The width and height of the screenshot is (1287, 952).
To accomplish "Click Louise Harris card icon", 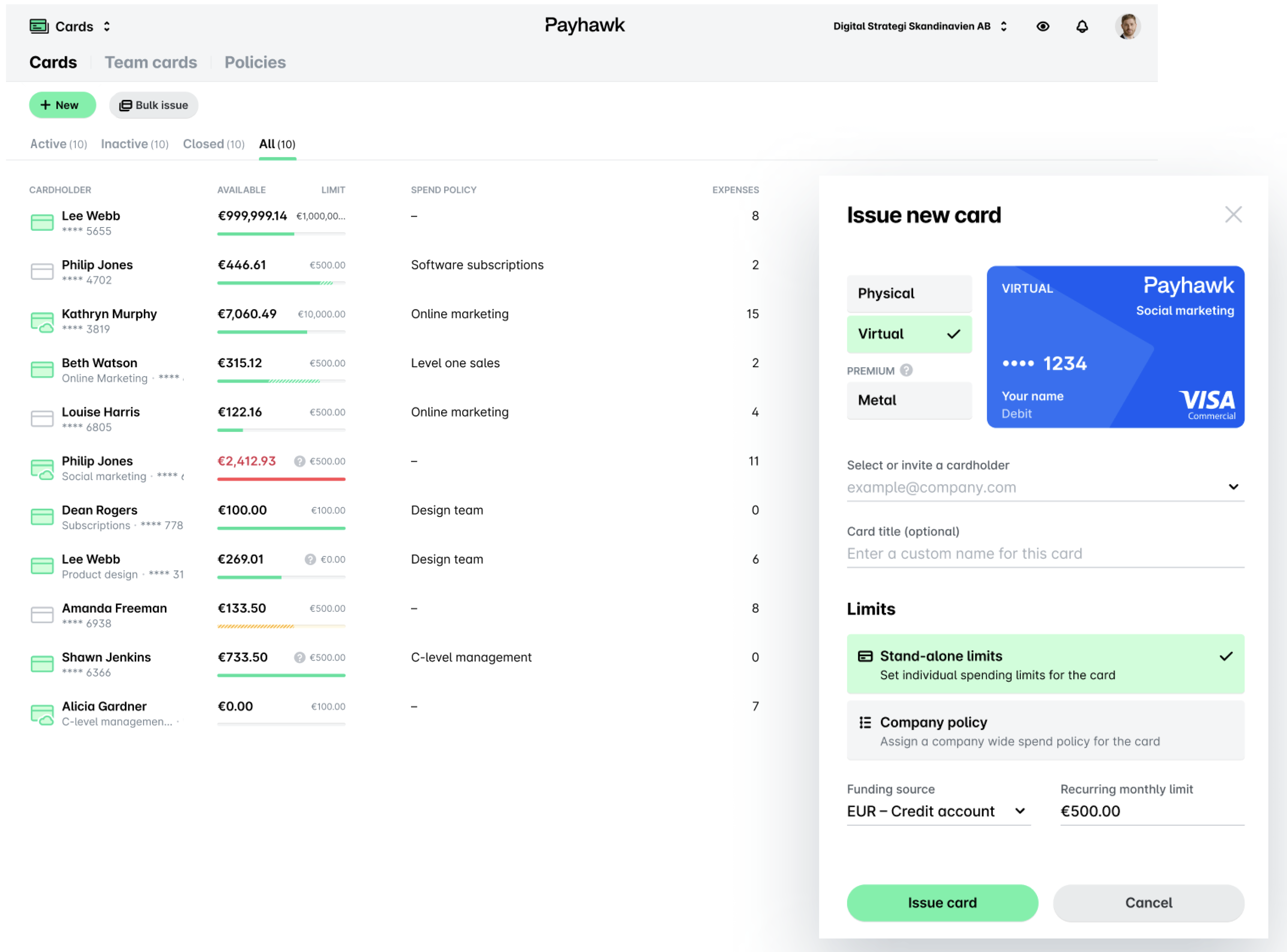I will pyautogui.click(x=42, y=418).
